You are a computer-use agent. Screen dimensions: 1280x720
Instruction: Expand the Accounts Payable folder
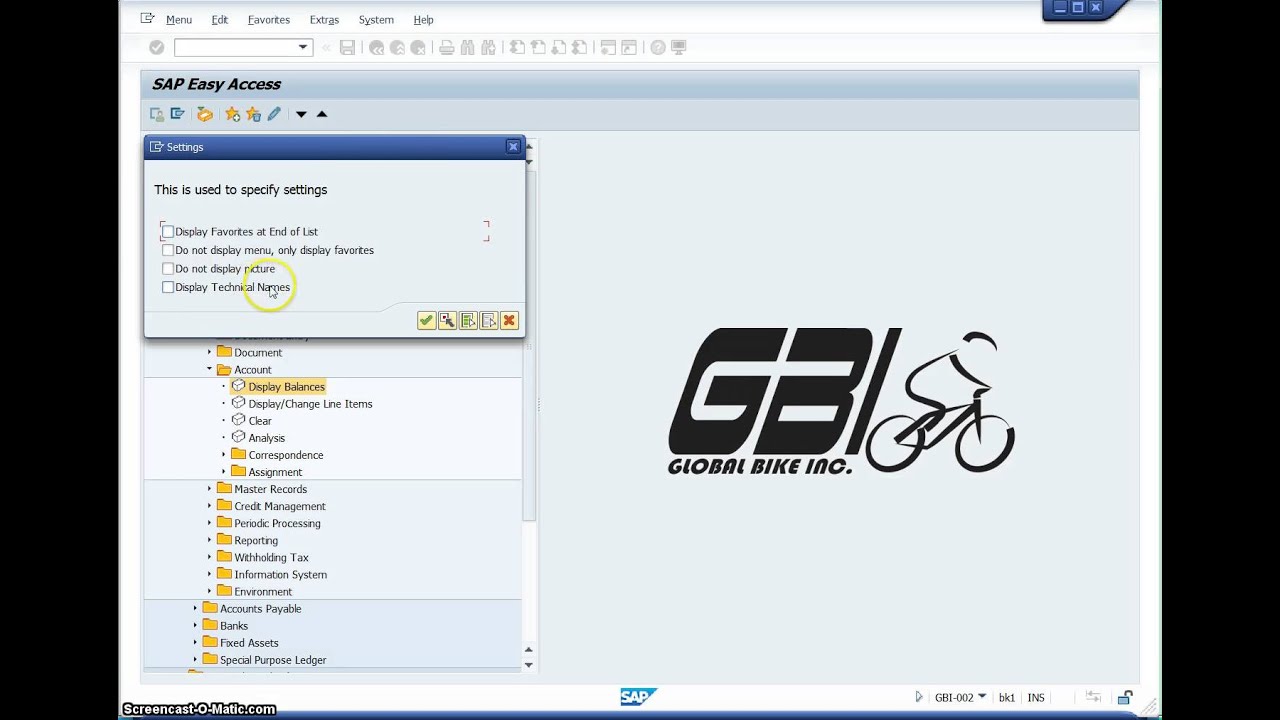point(196,608)
